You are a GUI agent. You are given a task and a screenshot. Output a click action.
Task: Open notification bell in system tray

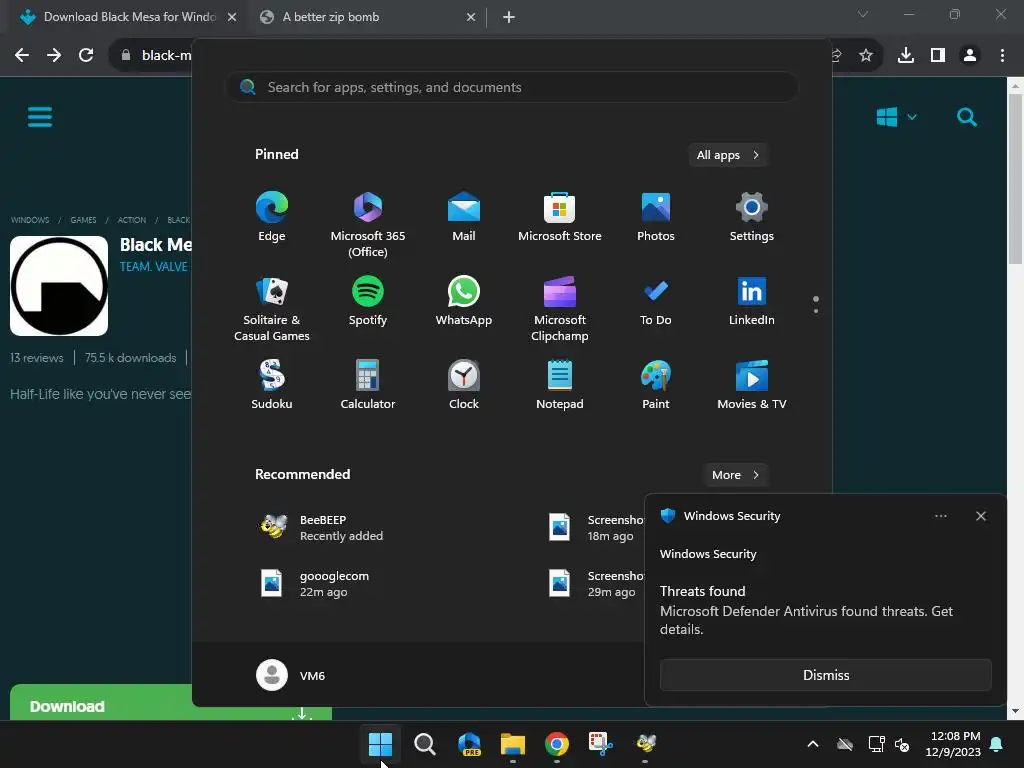click(x=997, y=744)
